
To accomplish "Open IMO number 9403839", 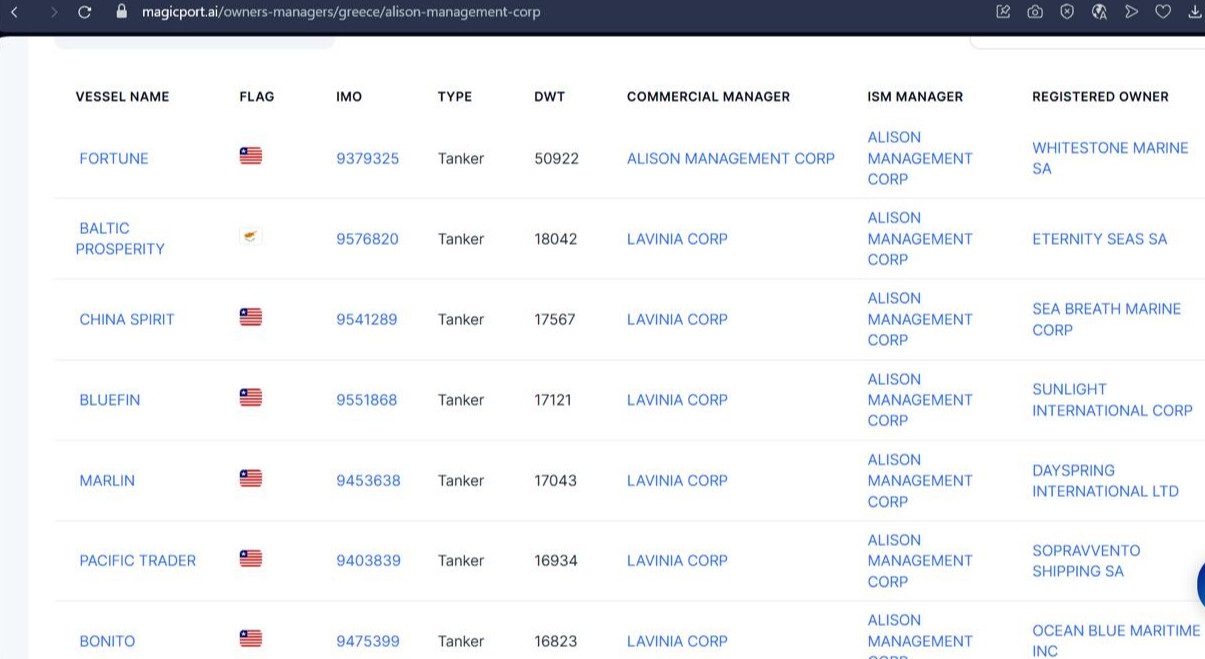I will point(368,561).
